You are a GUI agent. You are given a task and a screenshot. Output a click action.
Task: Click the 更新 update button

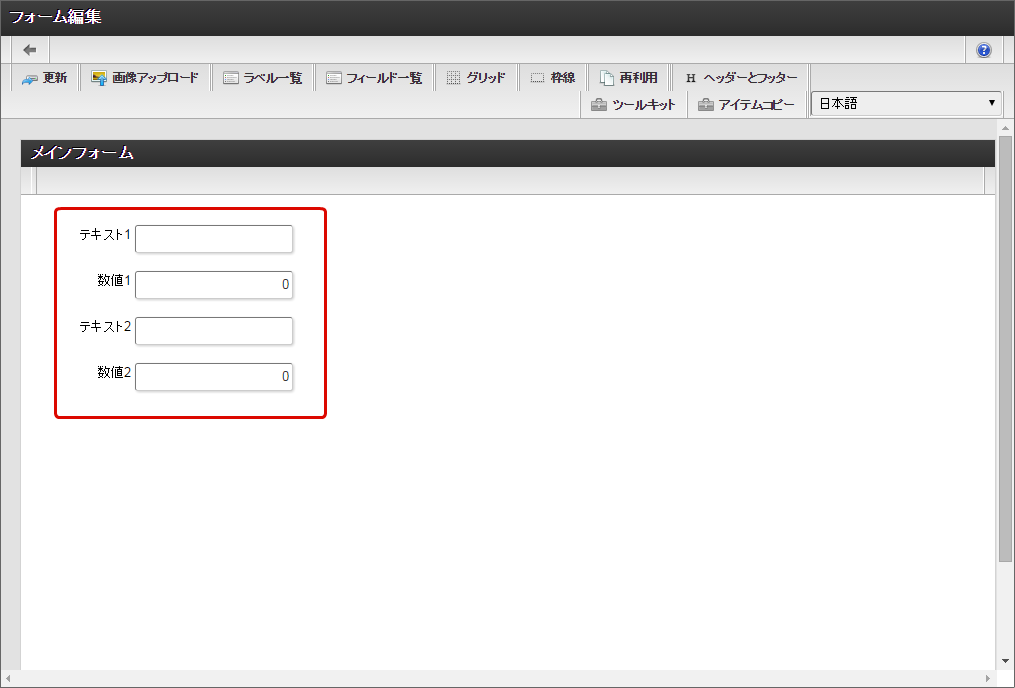(x=45, y=78)
